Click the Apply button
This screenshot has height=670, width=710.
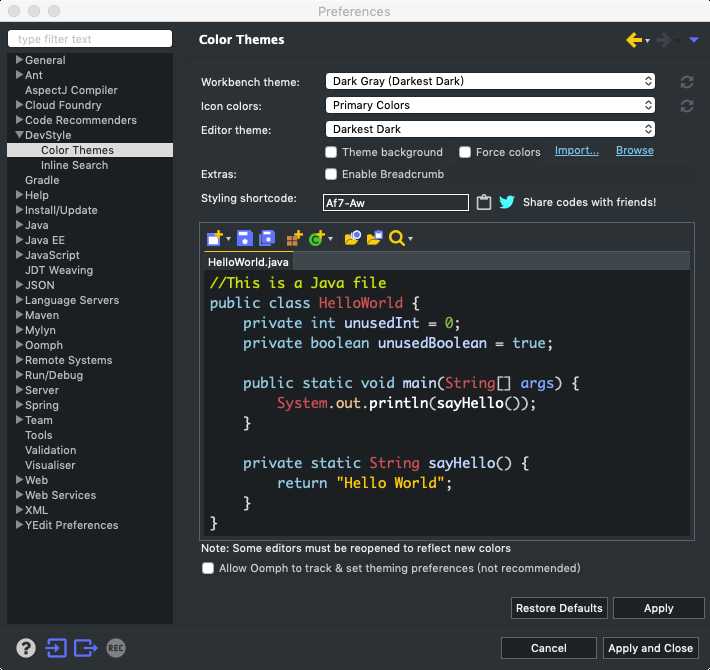pos(659,608)
